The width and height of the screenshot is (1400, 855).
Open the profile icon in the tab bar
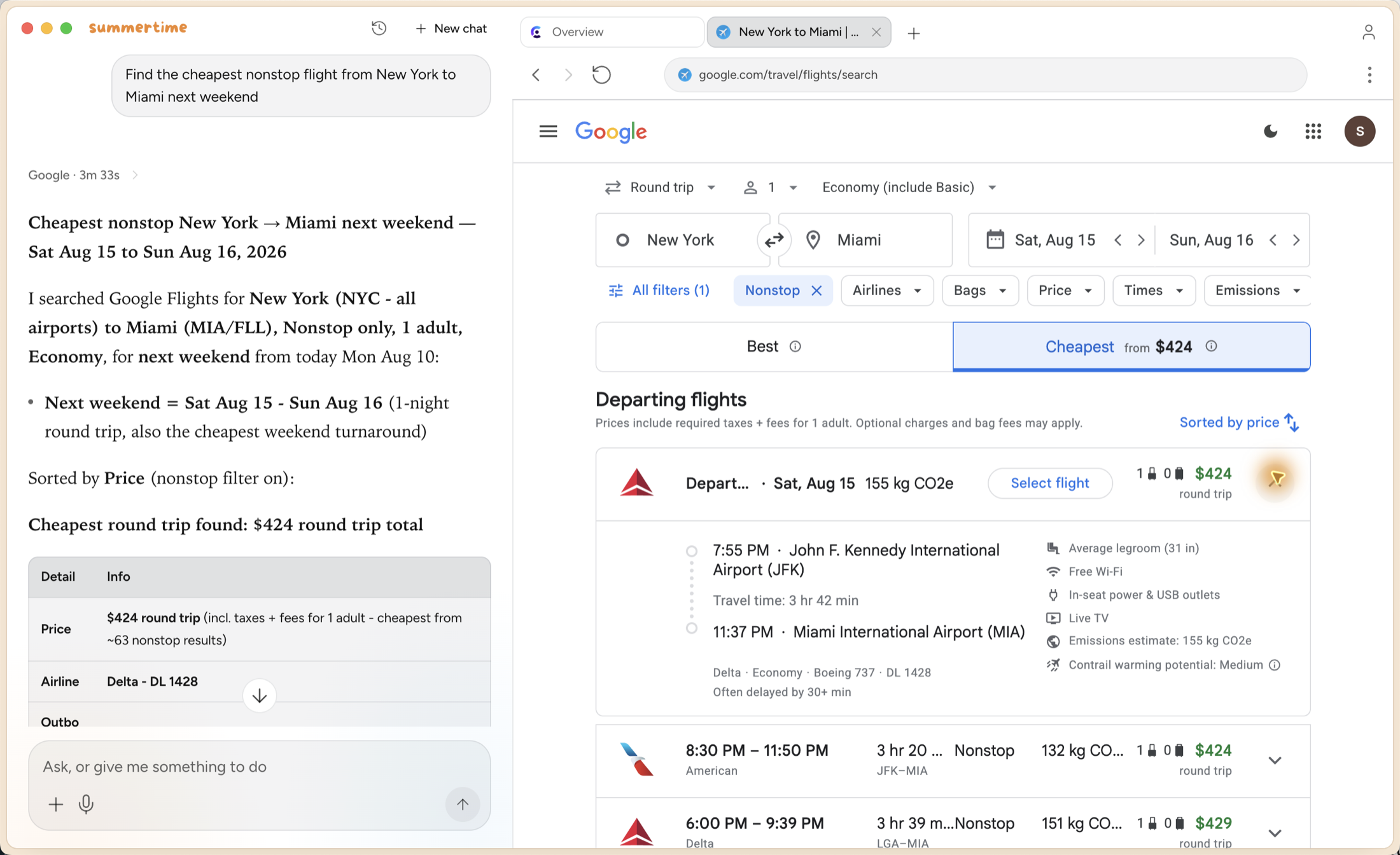(1368, 32)
